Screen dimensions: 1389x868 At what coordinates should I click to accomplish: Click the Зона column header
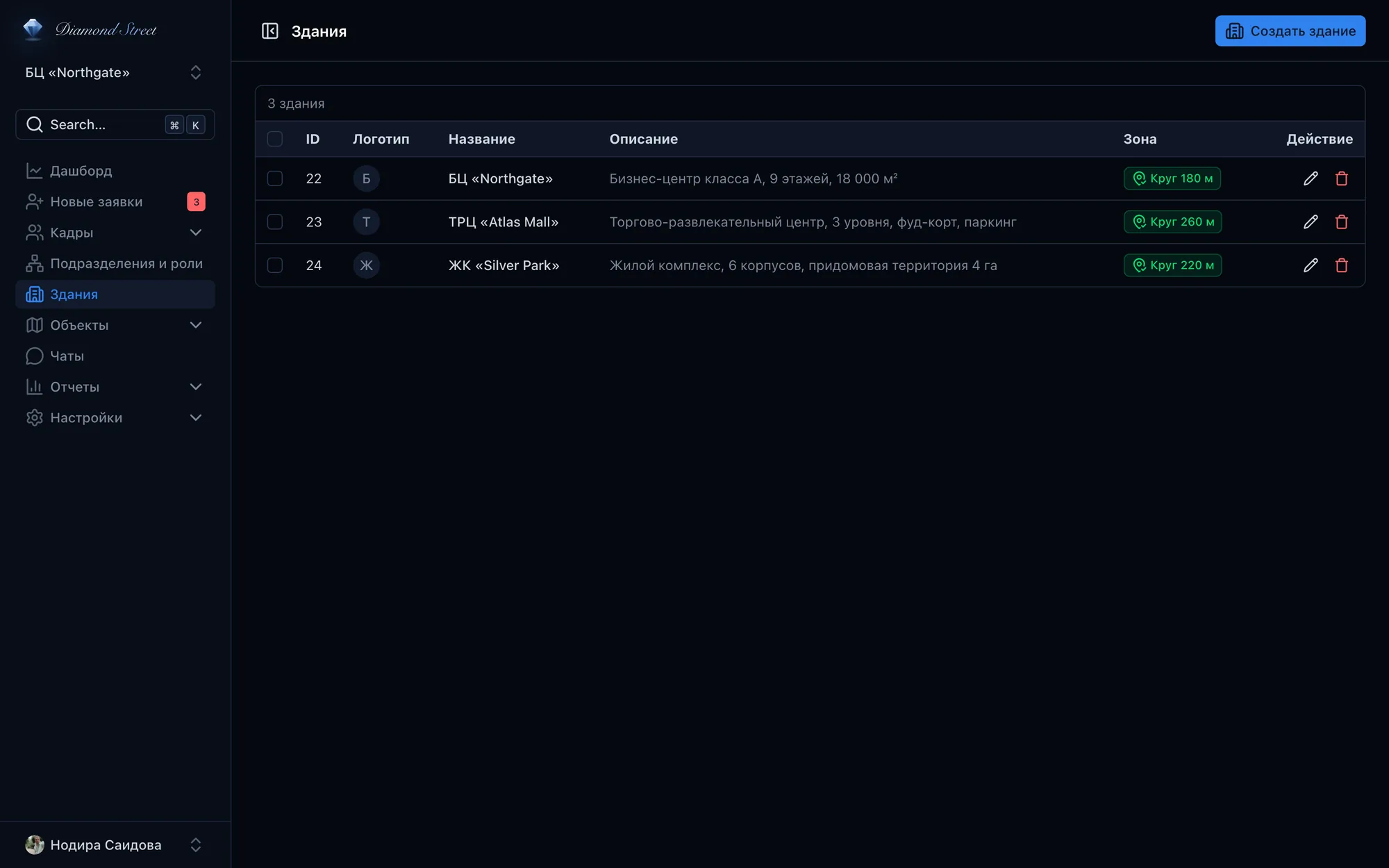point(1140,139)
